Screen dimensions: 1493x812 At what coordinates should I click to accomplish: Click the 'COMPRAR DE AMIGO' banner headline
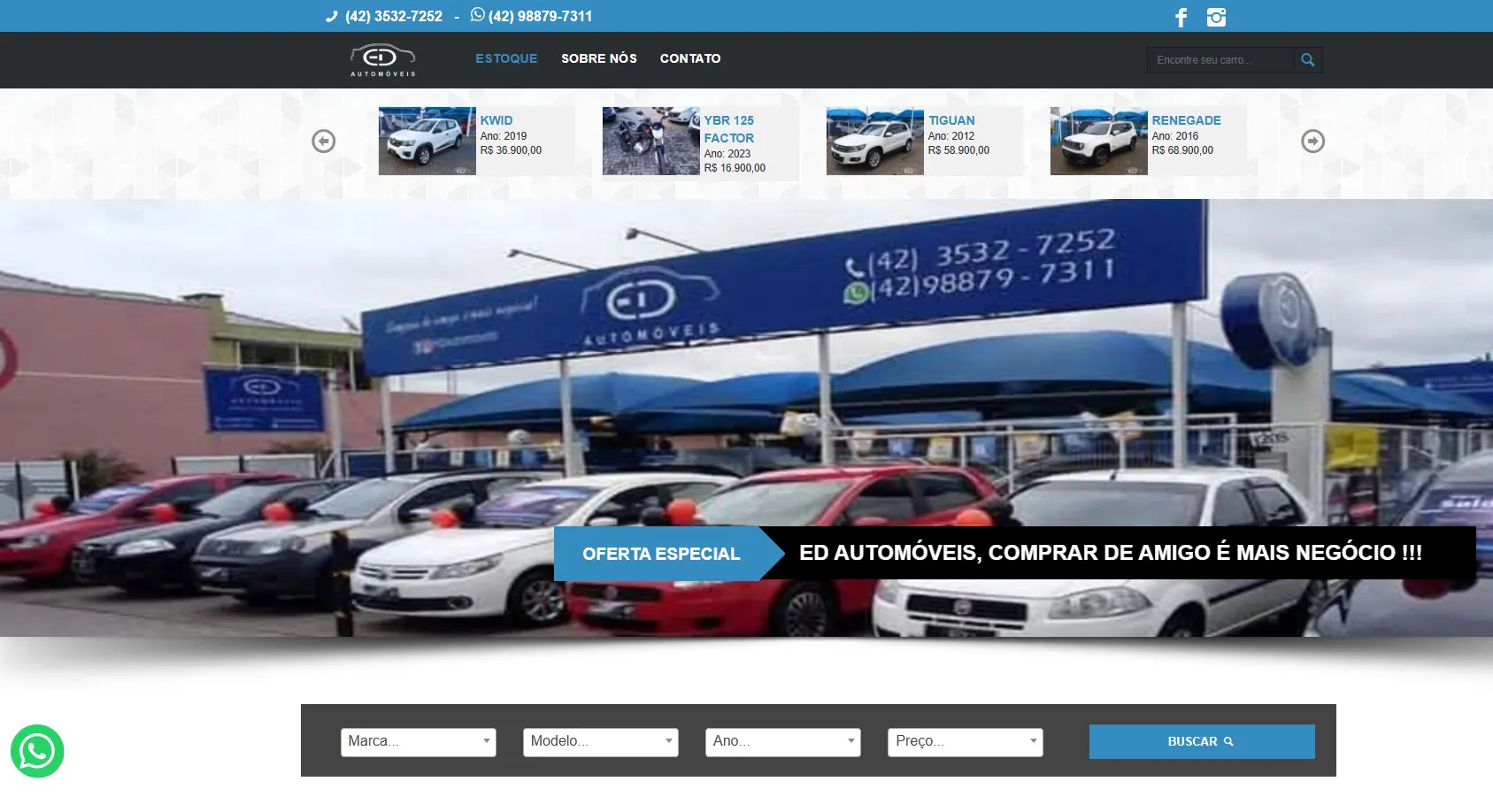pos(1111,553)
